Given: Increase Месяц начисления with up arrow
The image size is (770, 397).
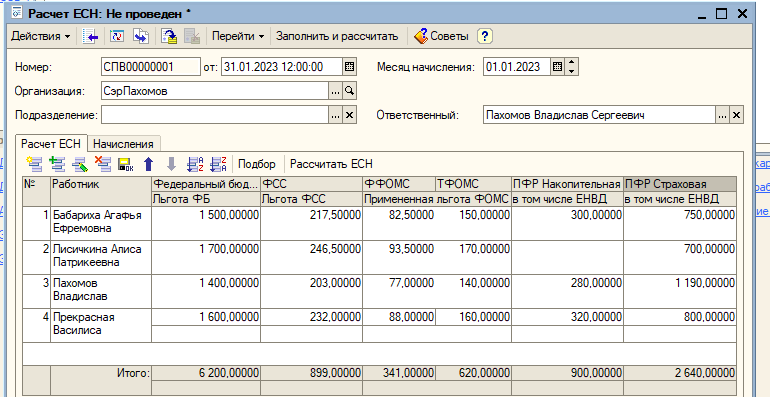Looking at the screenshot, I should pos(571,63).
